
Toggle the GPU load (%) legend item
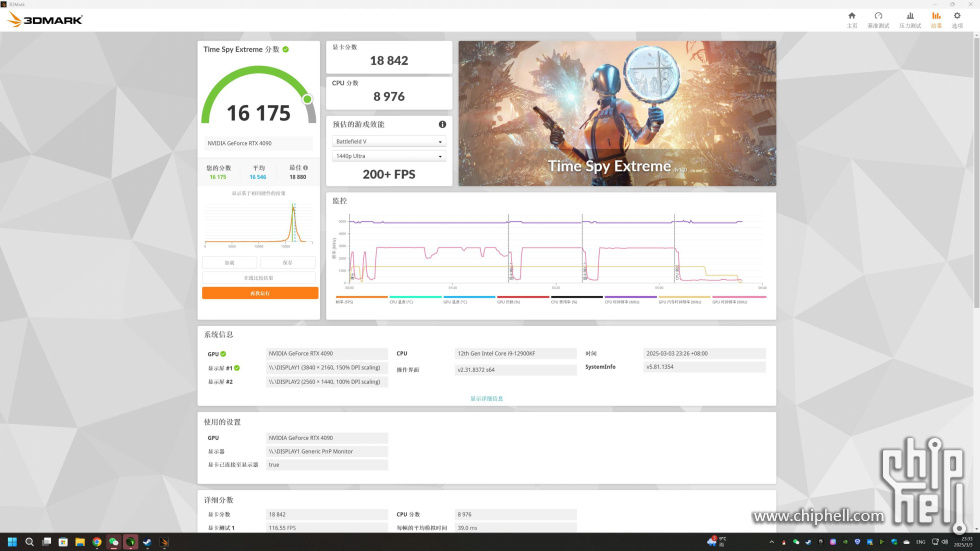tap(522, 299)
